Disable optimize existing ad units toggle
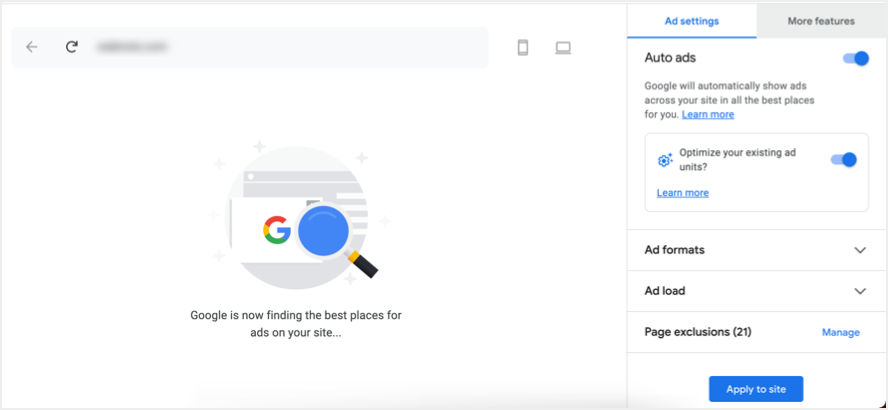The height and width of the screenshot is (410, 888). (844, 160)
